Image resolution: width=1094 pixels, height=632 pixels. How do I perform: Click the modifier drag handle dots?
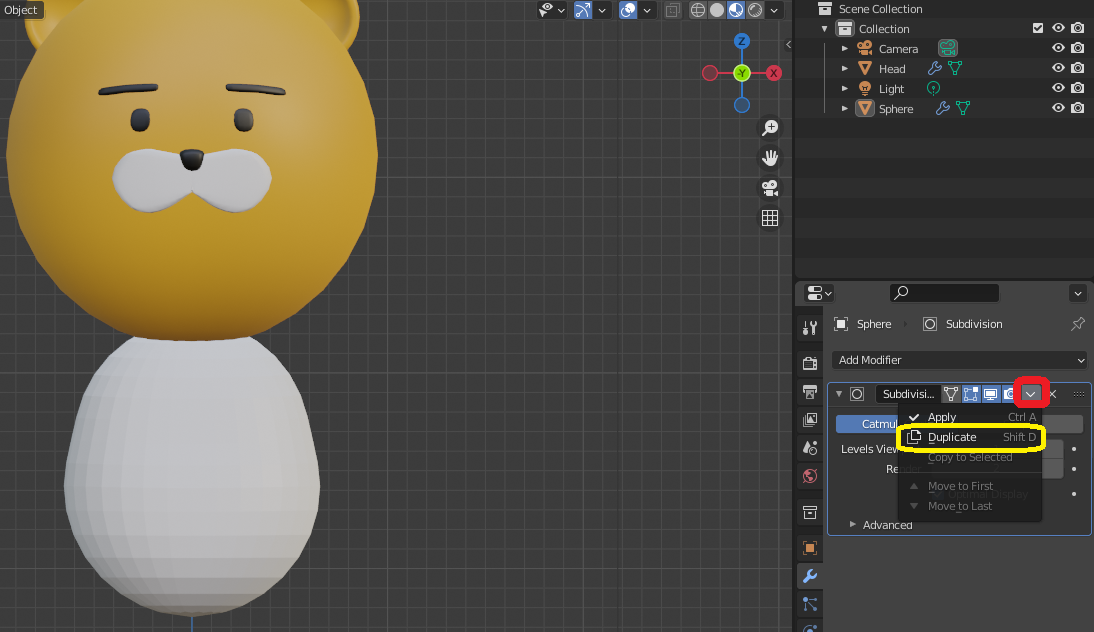1079,394
